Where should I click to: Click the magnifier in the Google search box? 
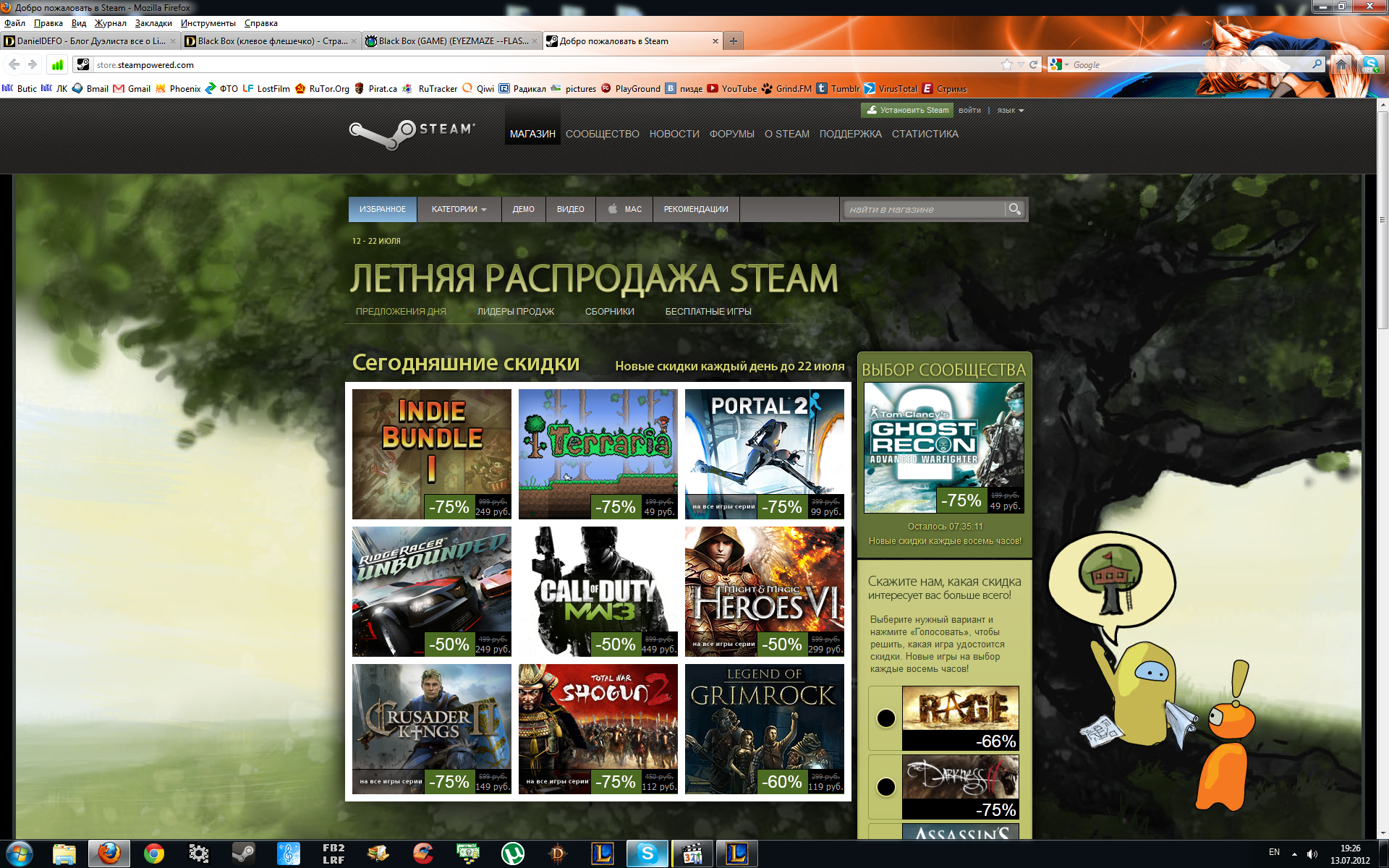click(1317, 64)
